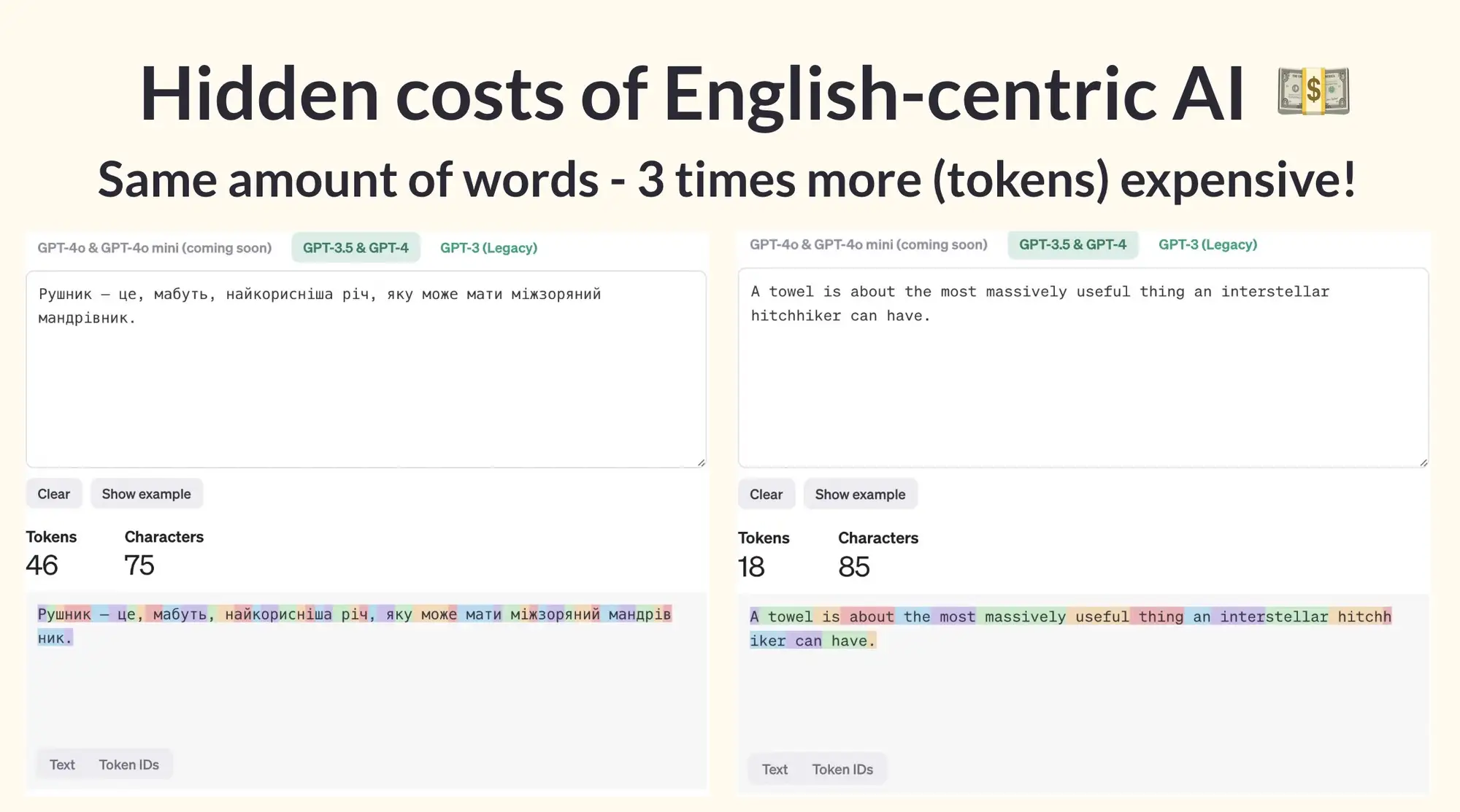Show example in right tokenizer

tap(860, 495)
